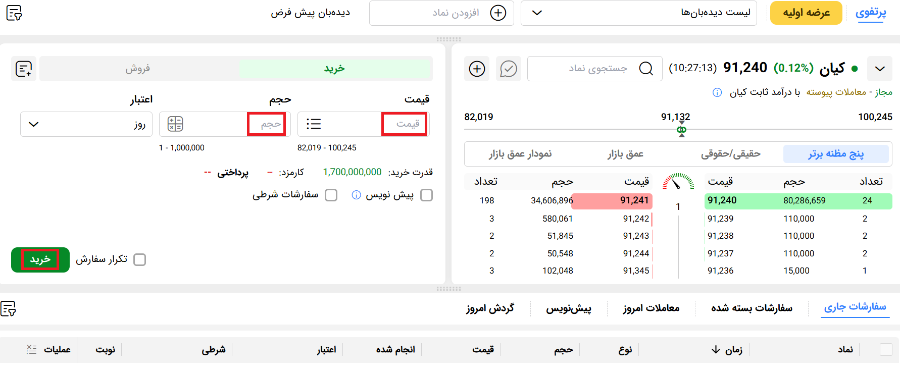Viewport: 900px width, 375px height.
Task: Click price range hint 82,019 - 100,245
Action: (x=327, y=148)
